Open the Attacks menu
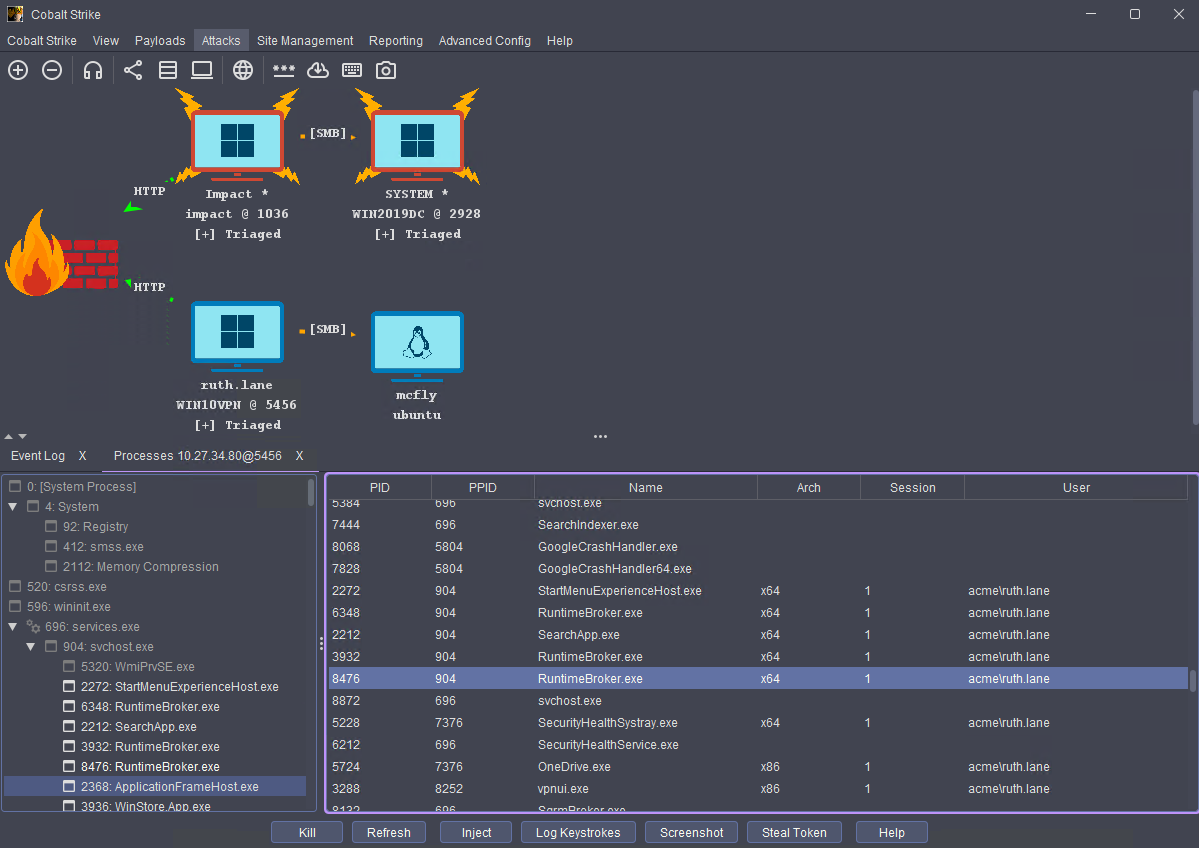Viewport: 1199px width, 848px height. tap(221, 41)
